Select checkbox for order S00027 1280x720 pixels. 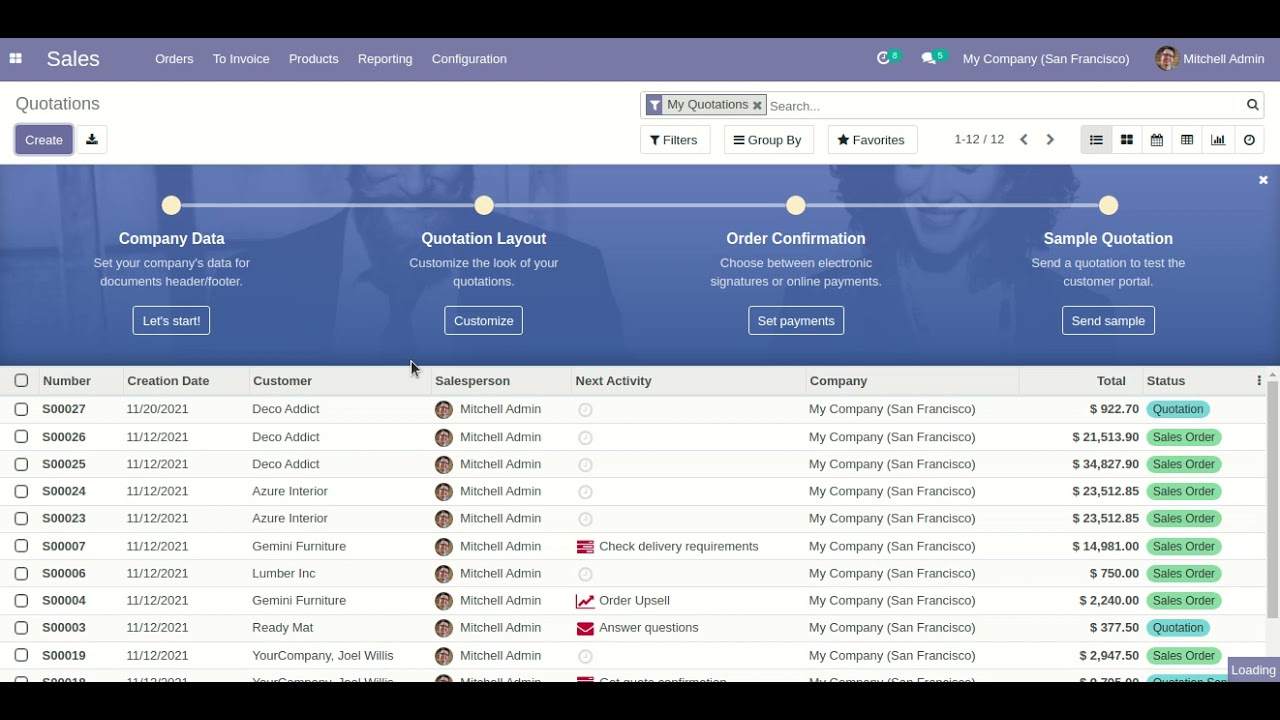click(x=21, y=409)
